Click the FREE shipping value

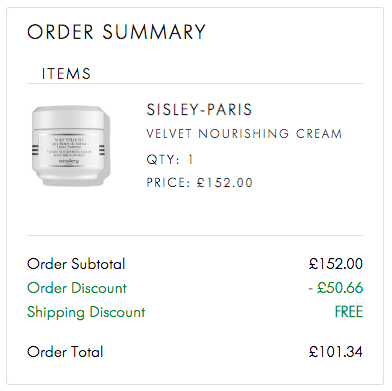[x=349, y=312]
